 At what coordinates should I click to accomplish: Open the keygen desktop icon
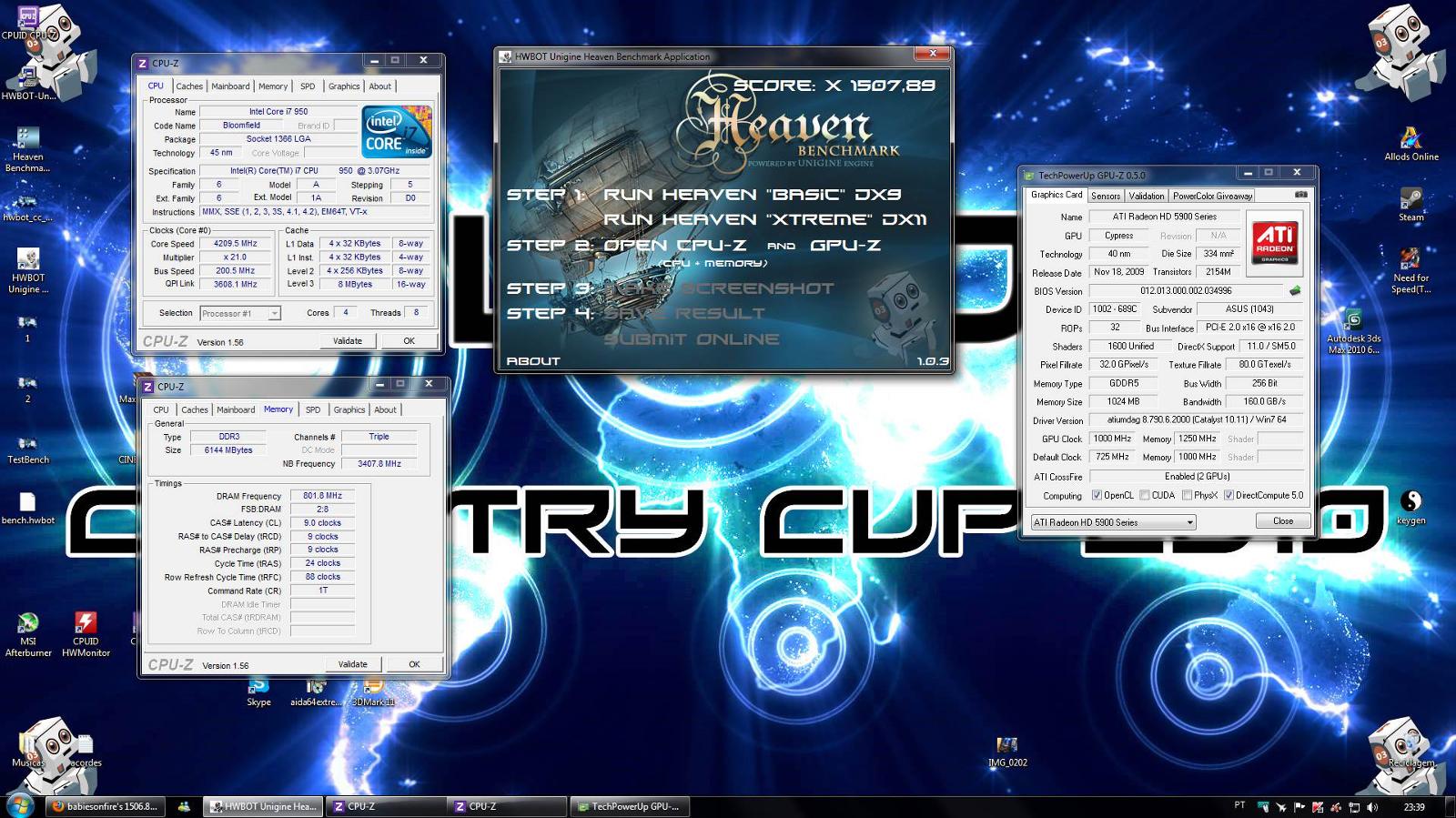pos(1410,508)
